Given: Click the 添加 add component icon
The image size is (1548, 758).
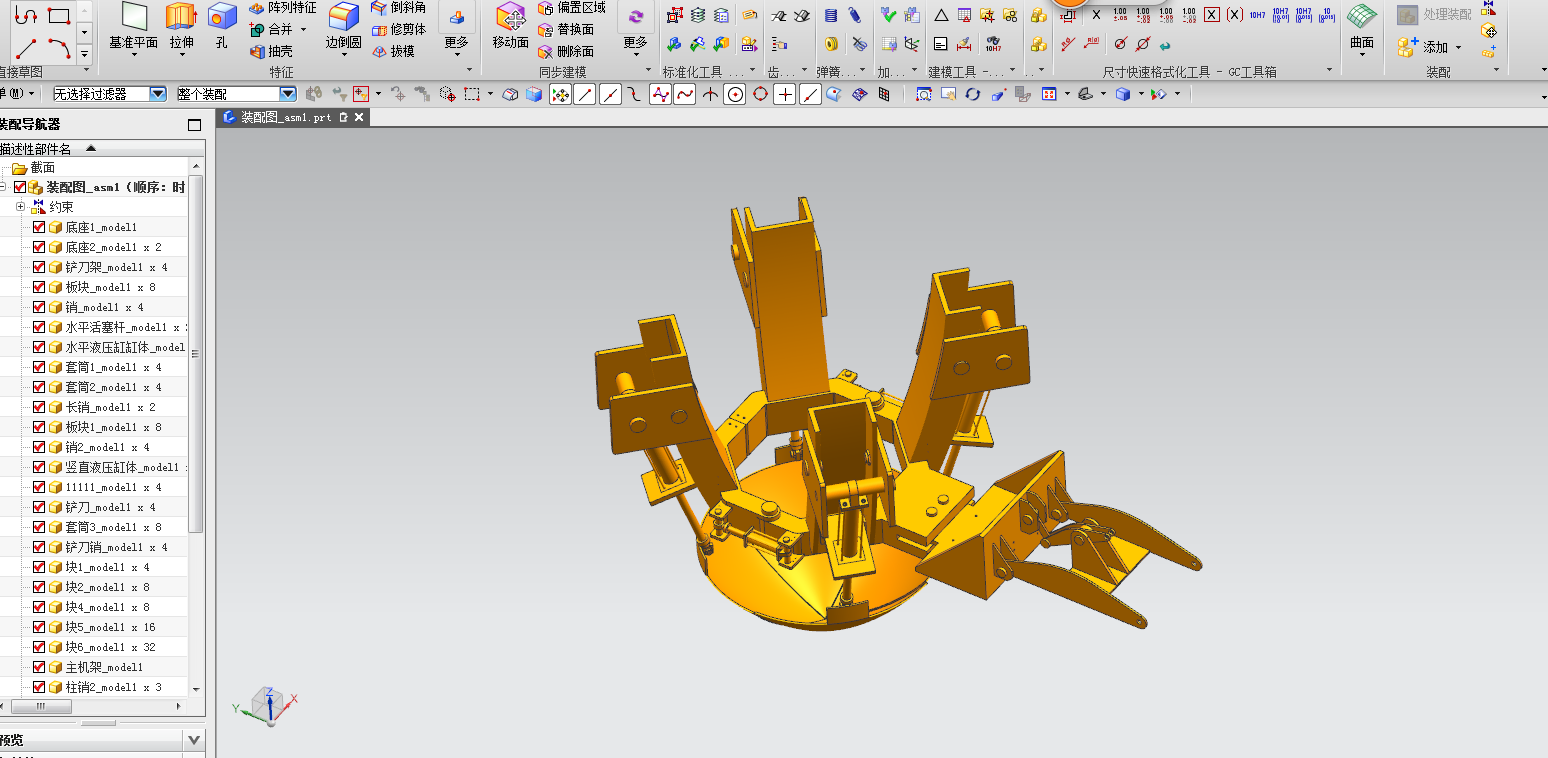Looking at the screenshot, I should click(x=1408, y=47).
